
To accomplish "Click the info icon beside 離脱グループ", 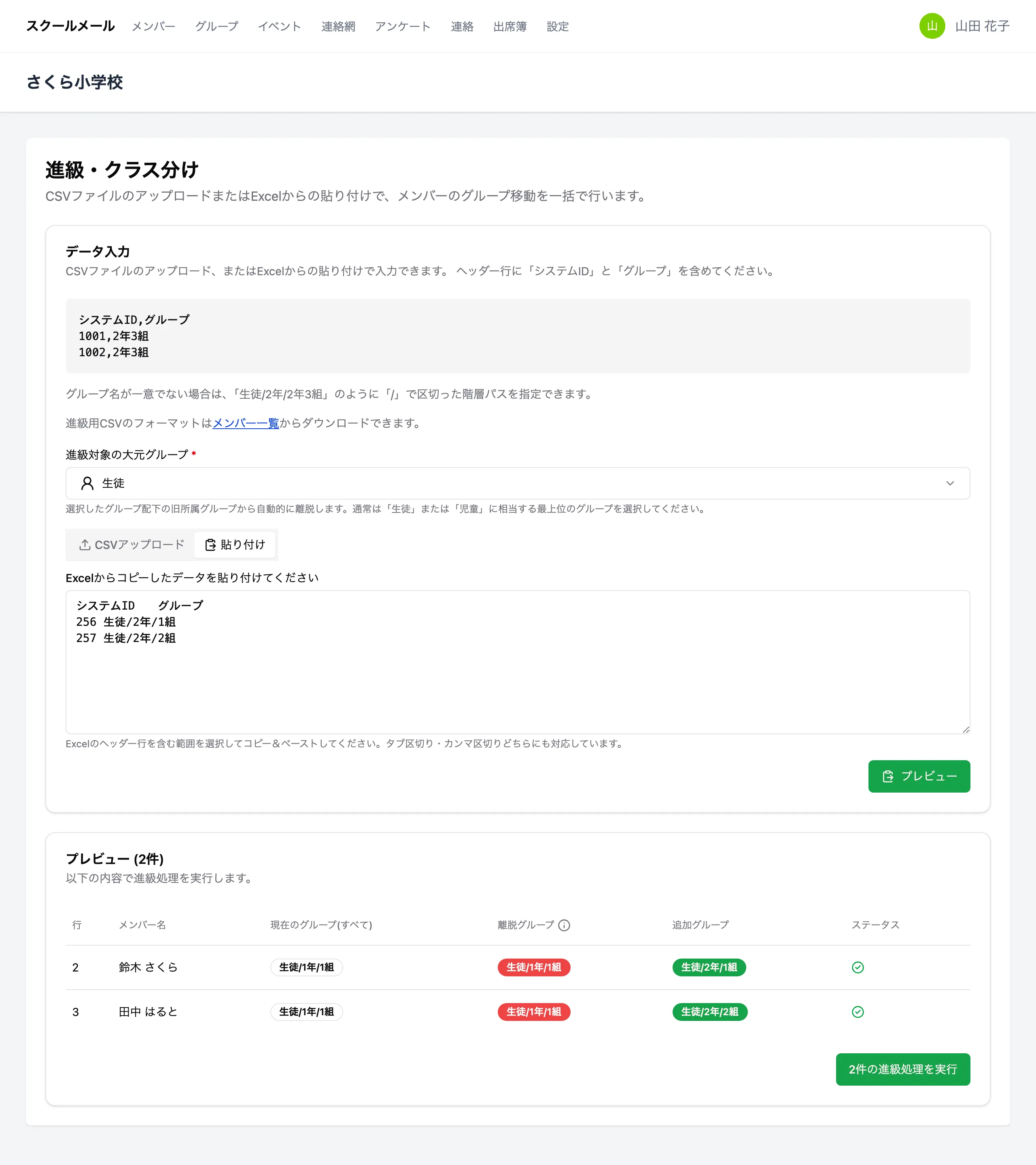I will [x=564, y=925].
